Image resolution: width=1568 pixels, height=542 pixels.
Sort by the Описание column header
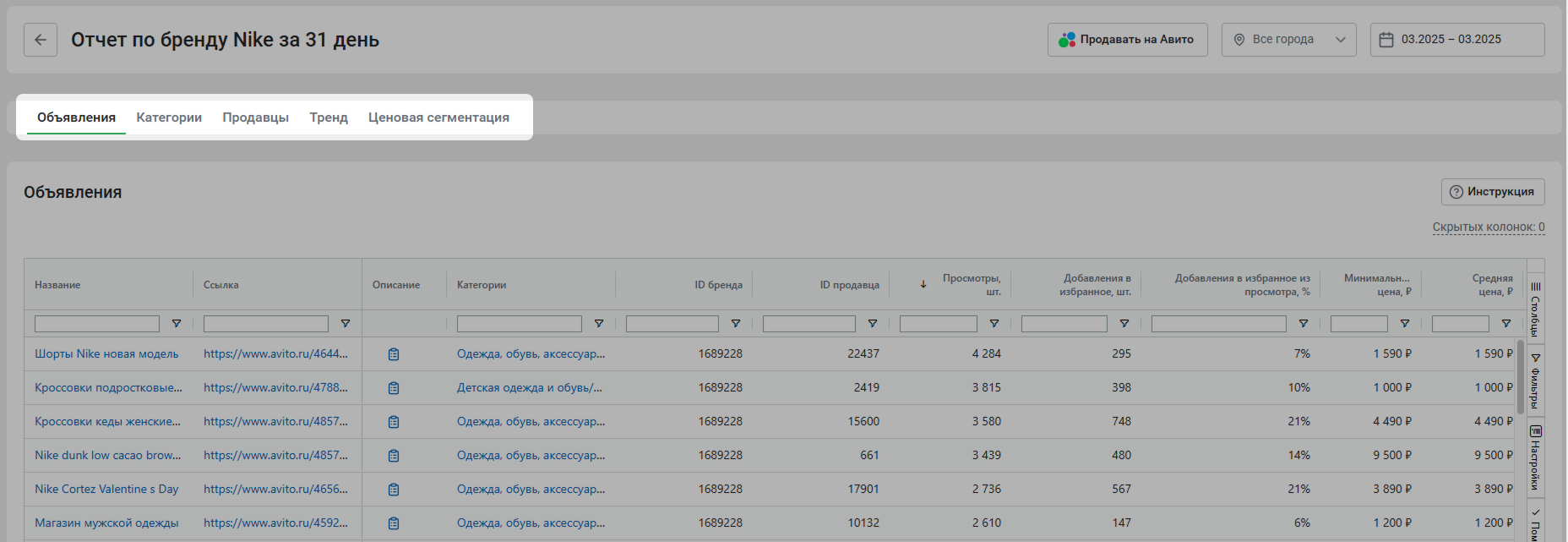(396, 285)
